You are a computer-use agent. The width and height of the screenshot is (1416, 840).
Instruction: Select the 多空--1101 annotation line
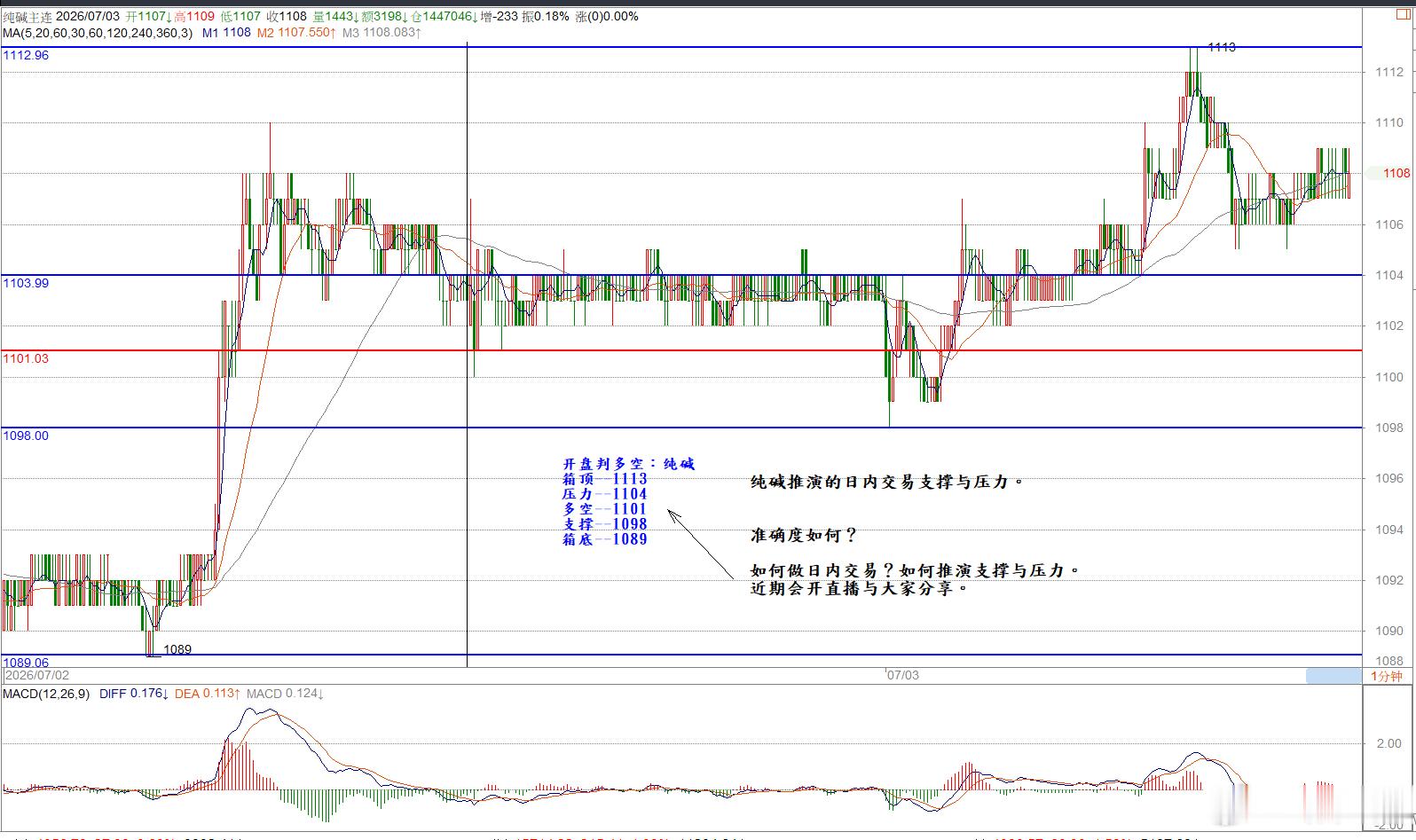coord(605,509)
